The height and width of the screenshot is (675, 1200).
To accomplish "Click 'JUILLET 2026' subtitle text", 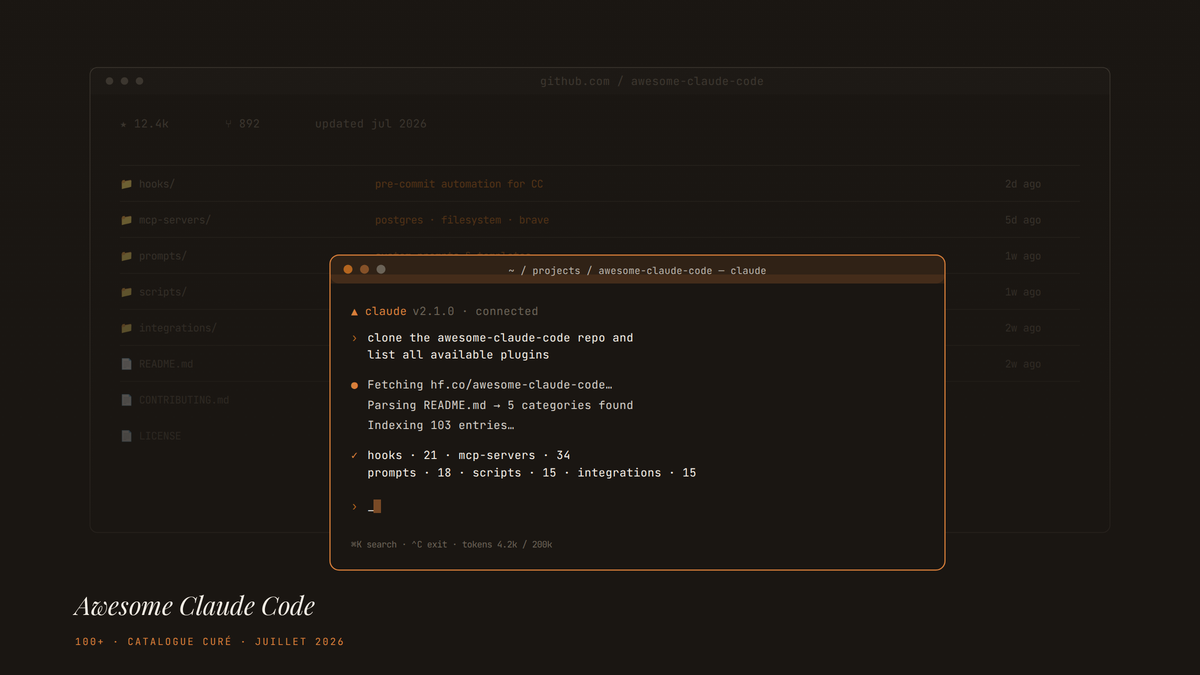I will coord(299,642).
